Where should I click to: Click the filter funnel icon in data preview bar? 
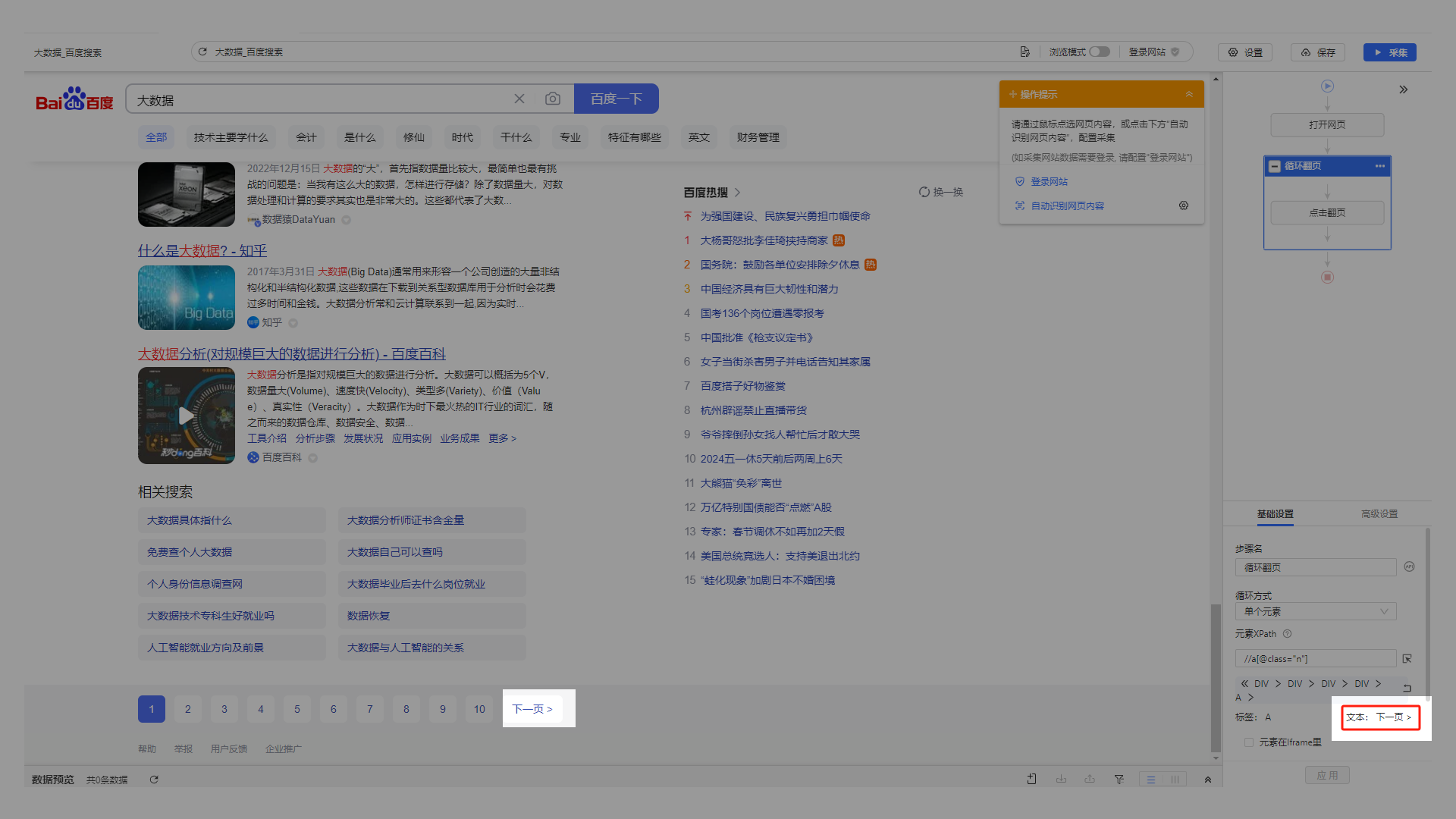[1119, 779]
